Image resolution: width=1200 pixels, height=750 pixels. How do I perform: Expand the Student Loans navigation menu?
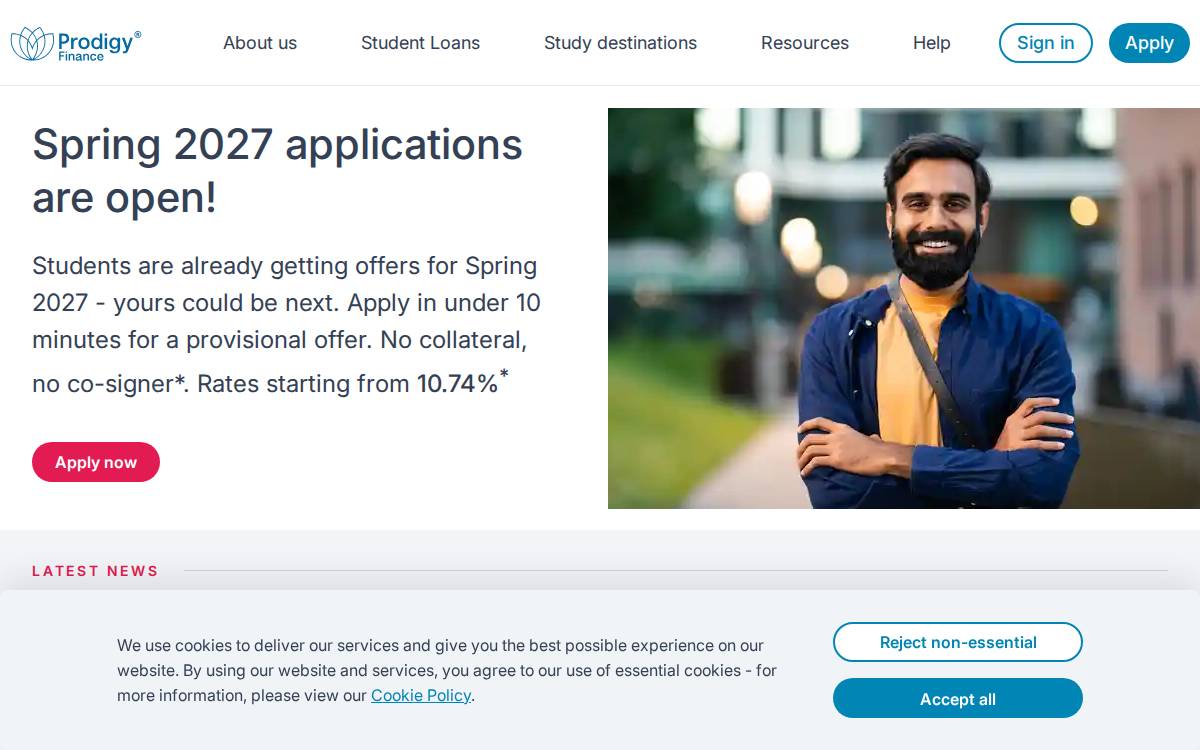[420, 43]
